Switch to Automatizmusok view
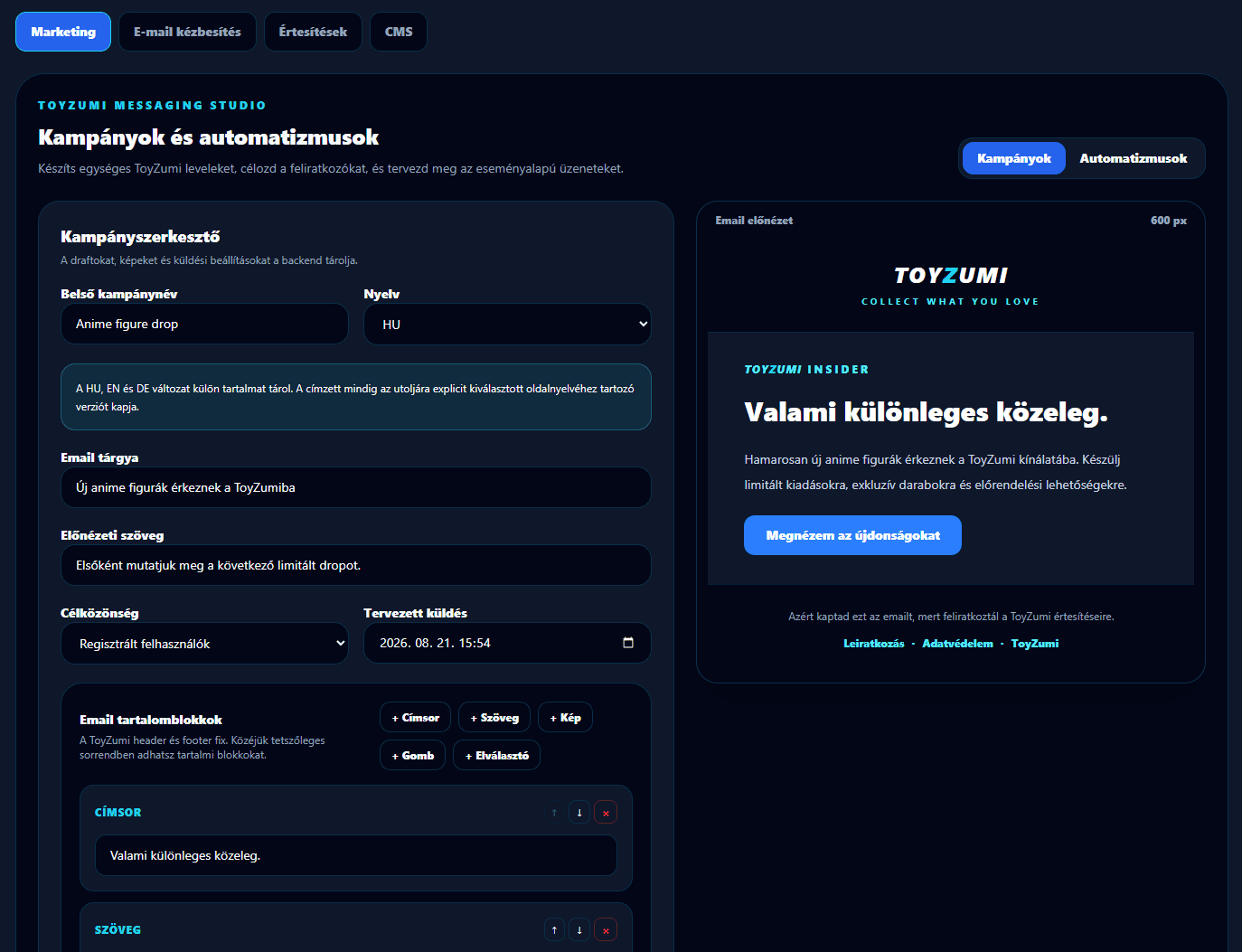Viewport: 1242px width, 952px height. pos(1134,158)
